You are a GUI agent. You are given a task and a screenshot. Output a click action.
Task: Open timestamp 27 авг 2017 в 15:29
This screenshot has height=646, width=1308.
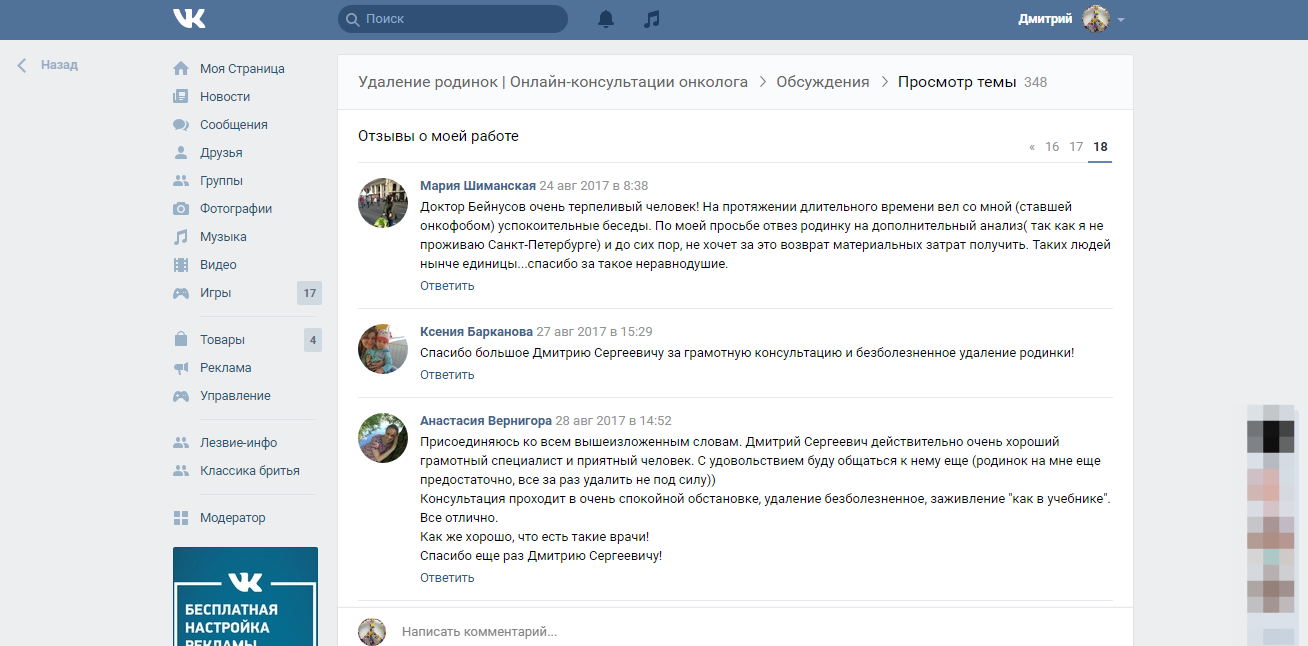coord(594,331)
